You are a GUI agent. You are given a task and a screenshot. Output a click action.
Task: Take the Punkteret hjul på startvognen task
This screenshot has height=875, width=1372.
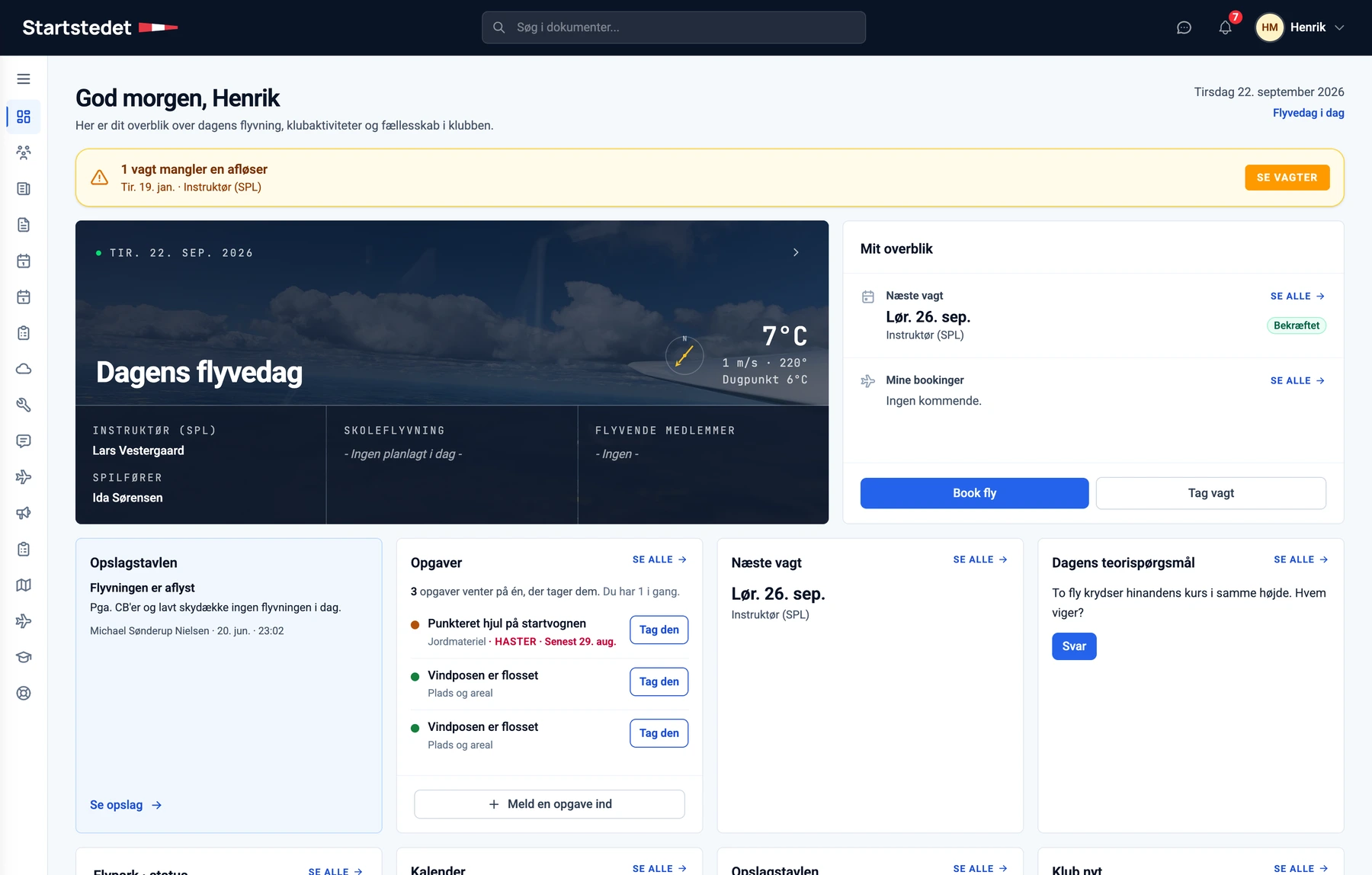659,630
